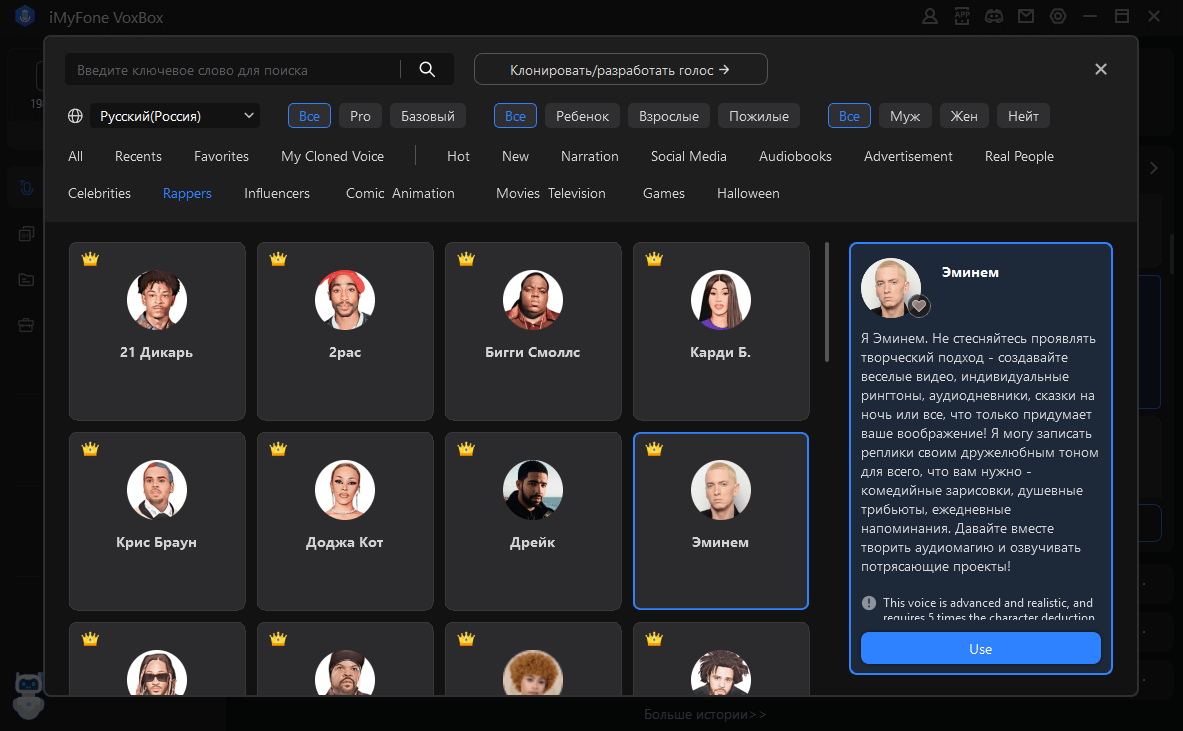Viewport: 1183px width, 731px height.
Task: Open the APP download icon in title bar
Action: pos(962,16)
